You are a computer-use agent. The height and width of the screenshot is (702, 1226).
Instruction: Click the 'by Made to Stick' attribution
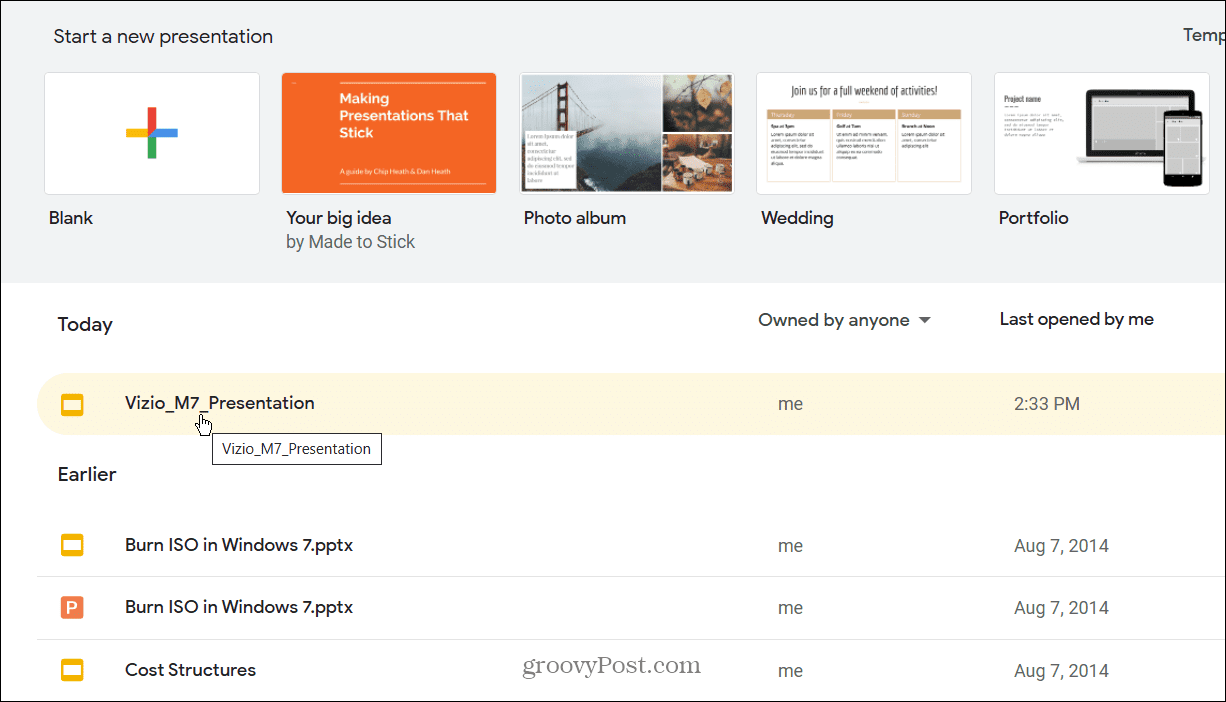pyautogui.click(x=350, y=241)
